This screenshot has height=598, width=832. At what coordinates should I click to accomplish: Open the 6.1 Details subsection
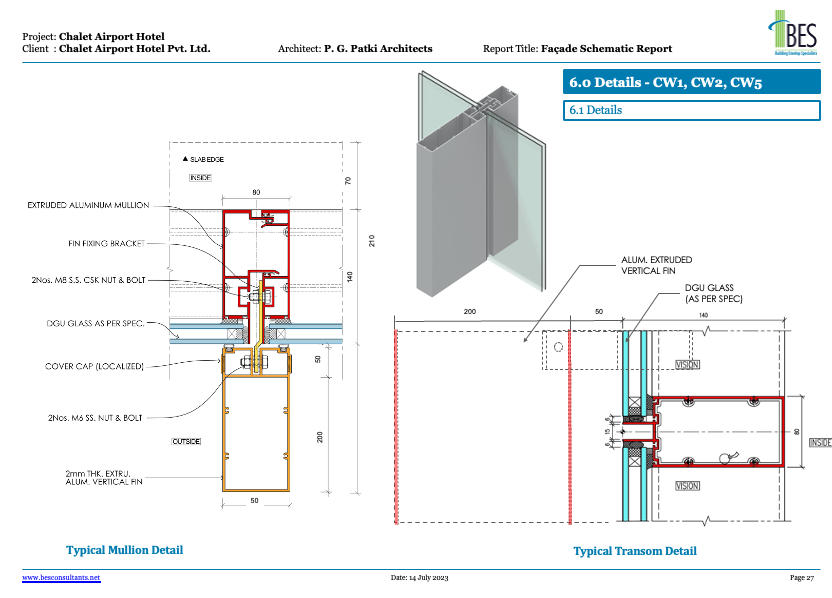coord(691,110)
